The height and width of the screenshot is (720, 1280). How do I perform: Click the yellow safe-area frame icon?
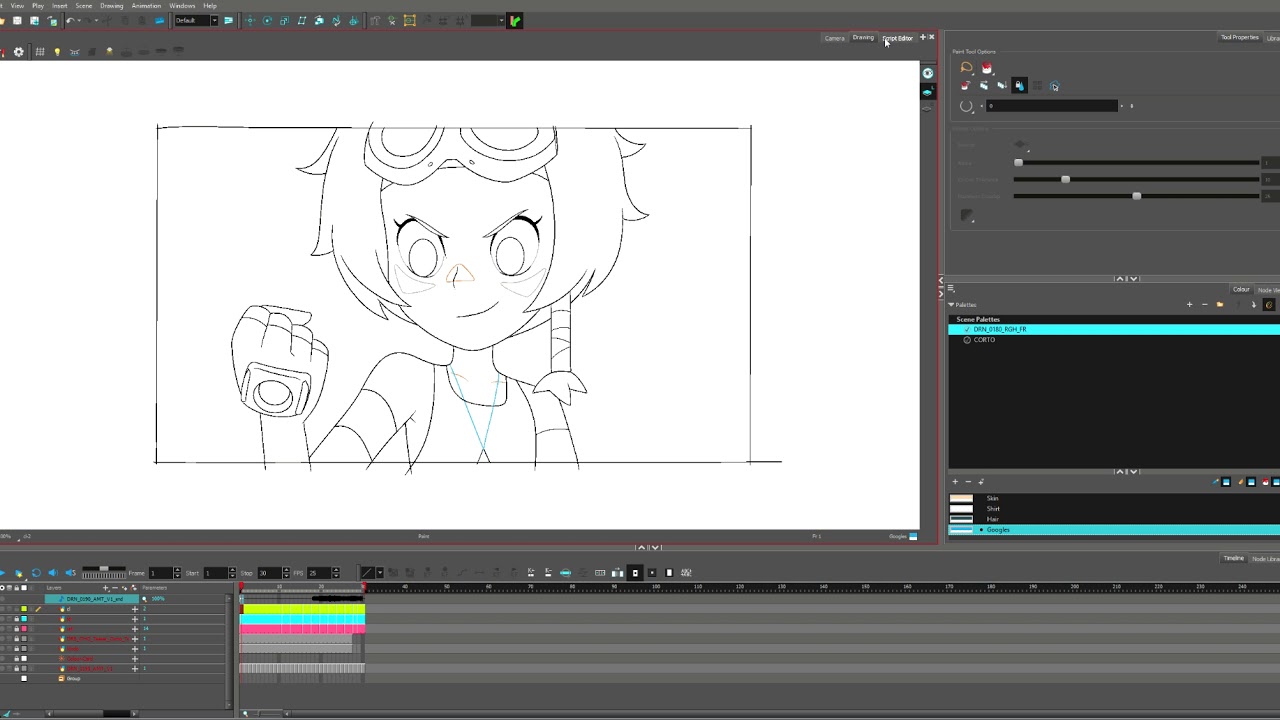(409, 21)
